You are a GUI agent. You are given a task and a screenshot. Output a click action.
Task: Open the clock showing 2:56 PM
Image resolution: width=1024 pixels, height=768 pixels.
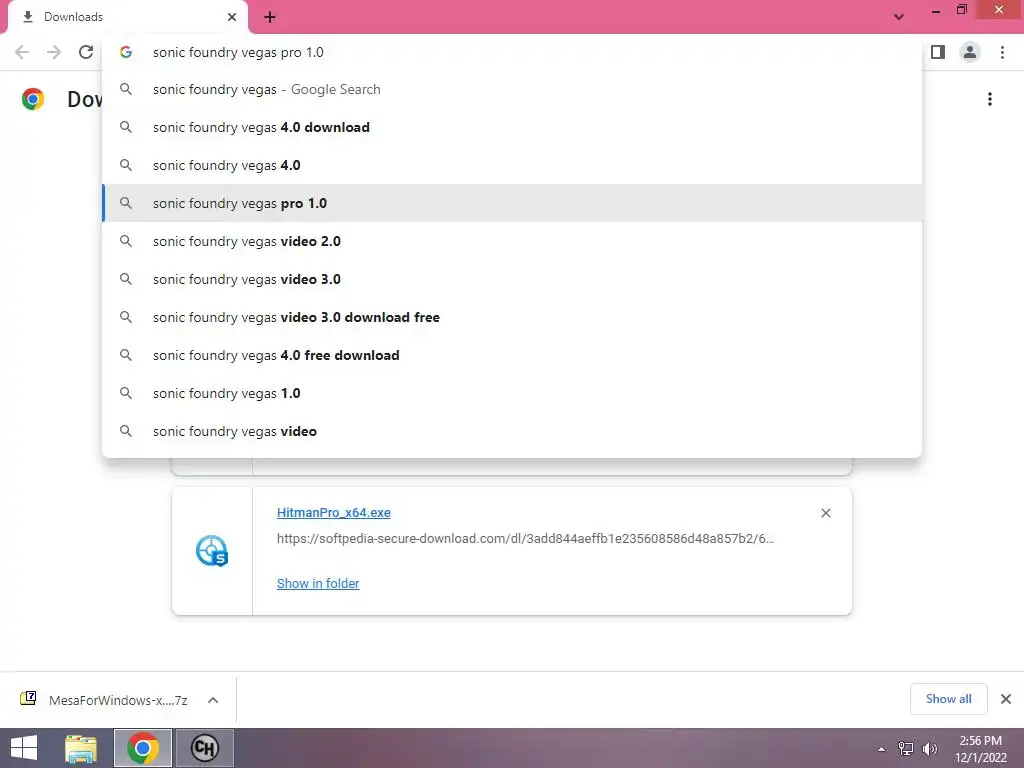point(980,749)
